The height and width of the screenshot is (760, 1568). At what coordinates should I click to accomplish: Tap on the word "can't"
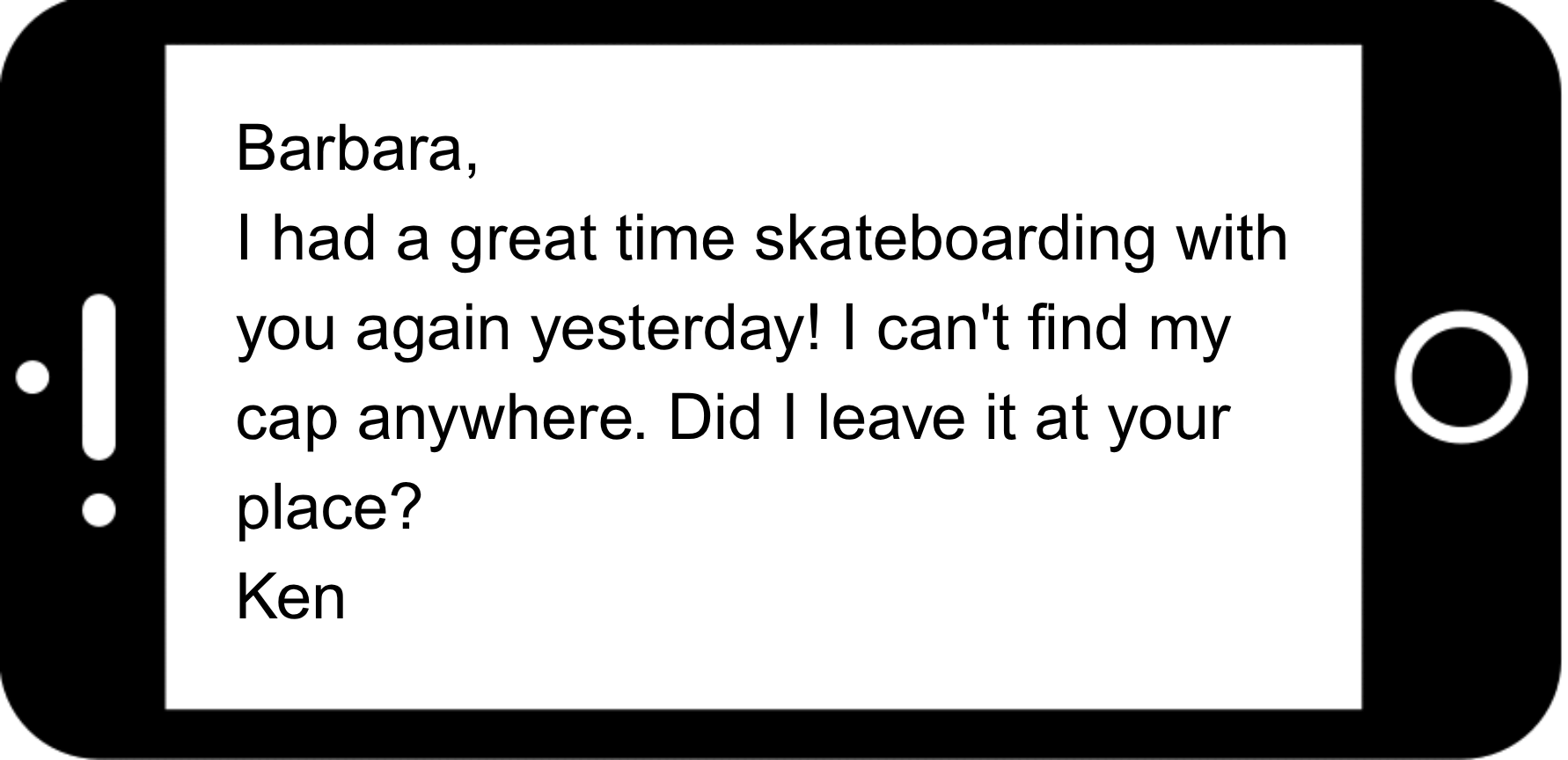pyautogui.click(x=943, y=329)
